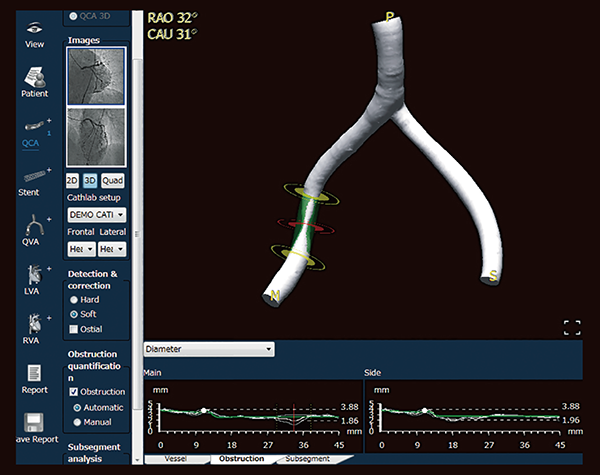This screenshot has height=475, width=600.
Task: Open the Patient information icon
Action: coord(35,77)
